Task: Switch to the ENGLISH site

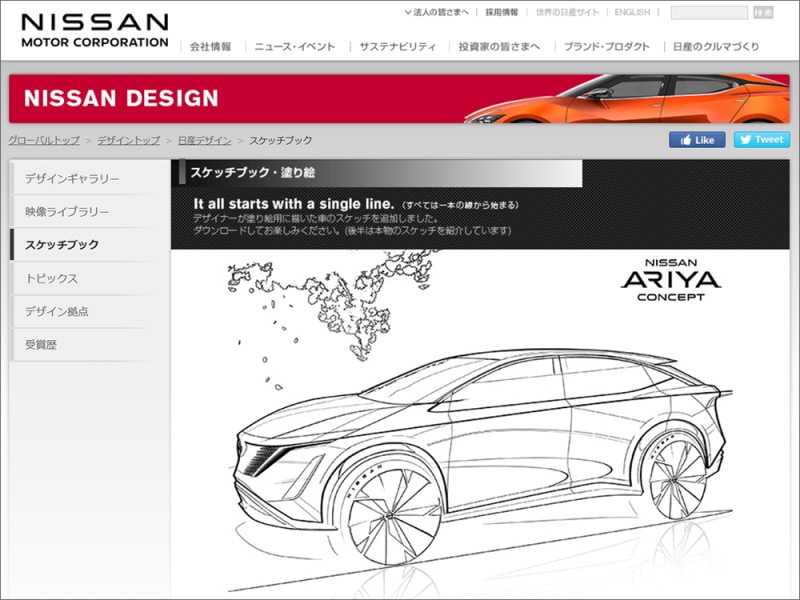Action: 630,14
